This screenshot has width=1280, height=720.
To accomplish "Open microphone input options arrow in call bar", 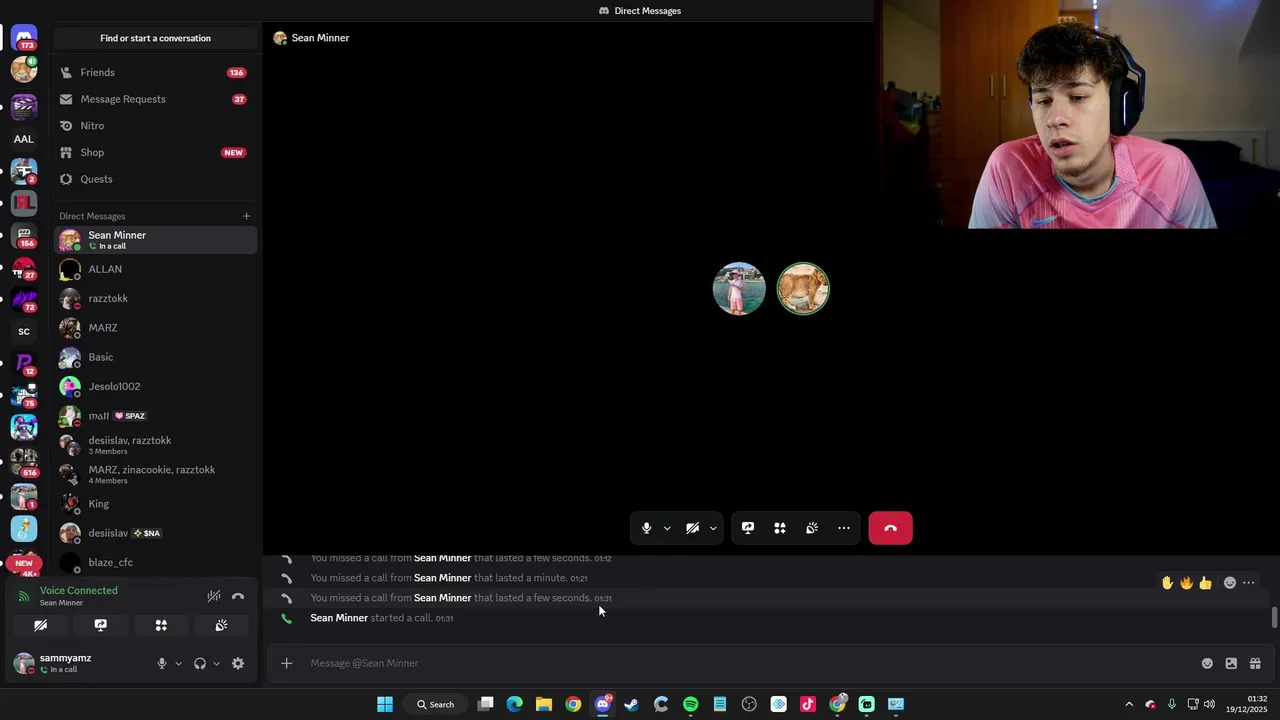I will point(667,528).
